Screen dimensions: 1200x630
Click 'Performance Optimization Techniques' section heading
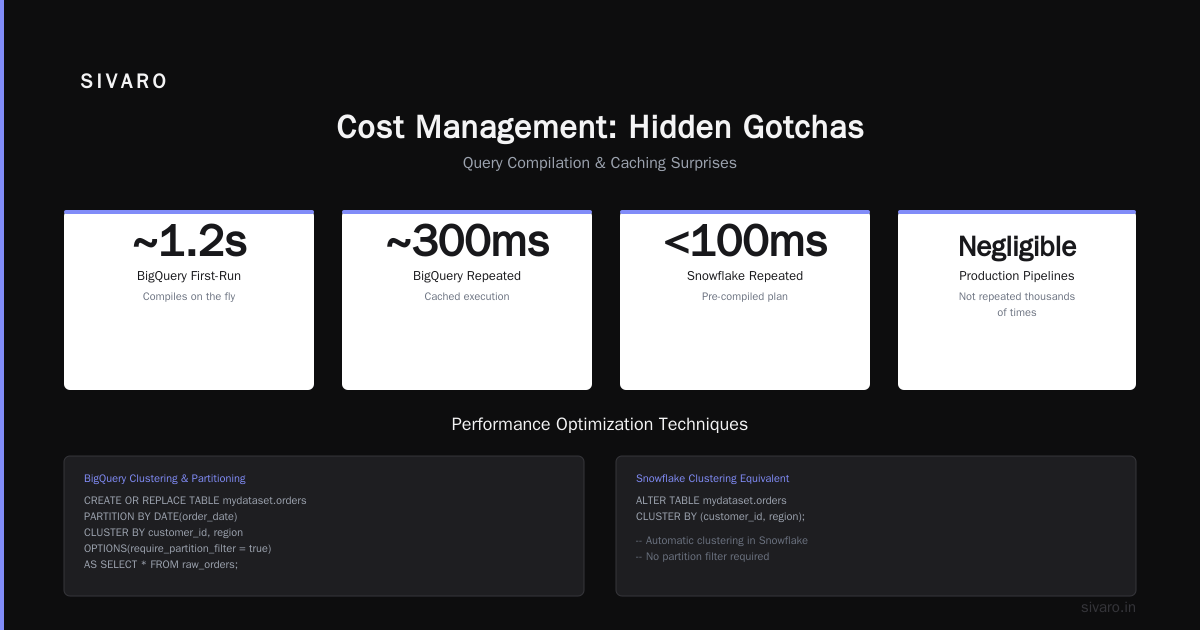click(600, 424)
